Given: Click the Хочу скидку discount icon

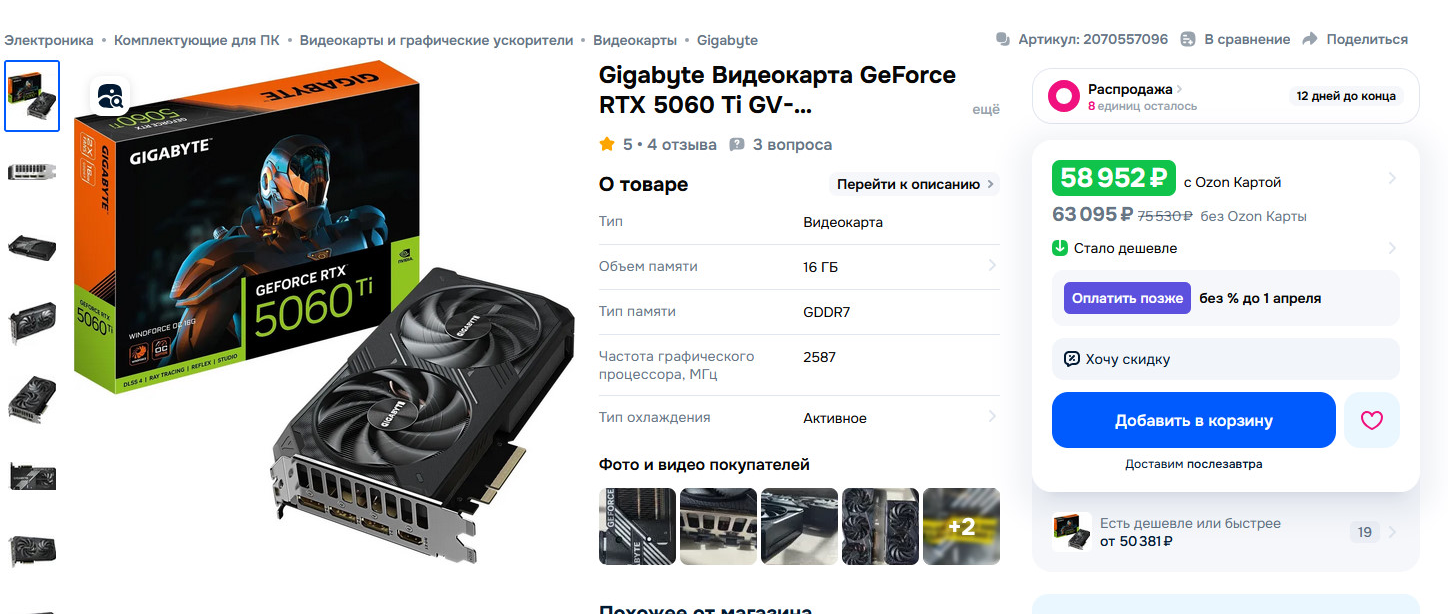Looking at the screenshot, I should [1072, 359].
